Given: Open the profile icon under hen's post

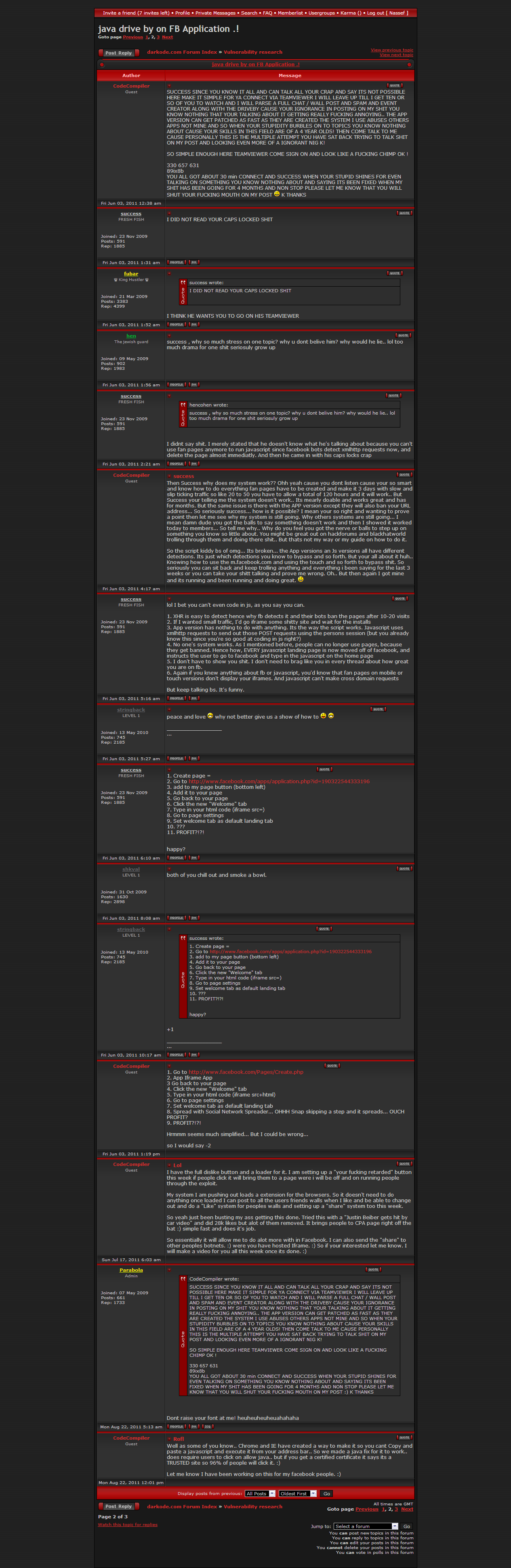Looking at the screenshot, I should coord(176,385).
